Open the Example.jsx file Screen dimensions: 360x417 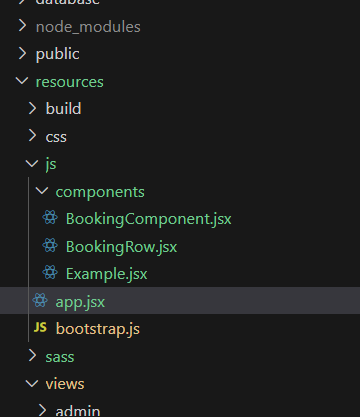point(106,274)
